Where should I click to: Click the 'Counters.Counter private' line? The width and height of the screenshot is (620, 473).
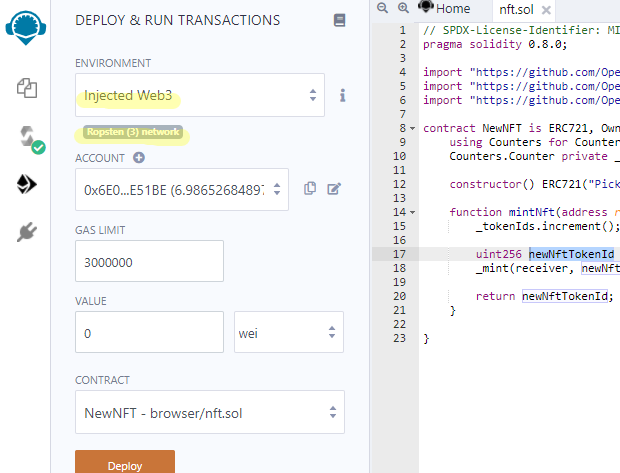(535, 156)
